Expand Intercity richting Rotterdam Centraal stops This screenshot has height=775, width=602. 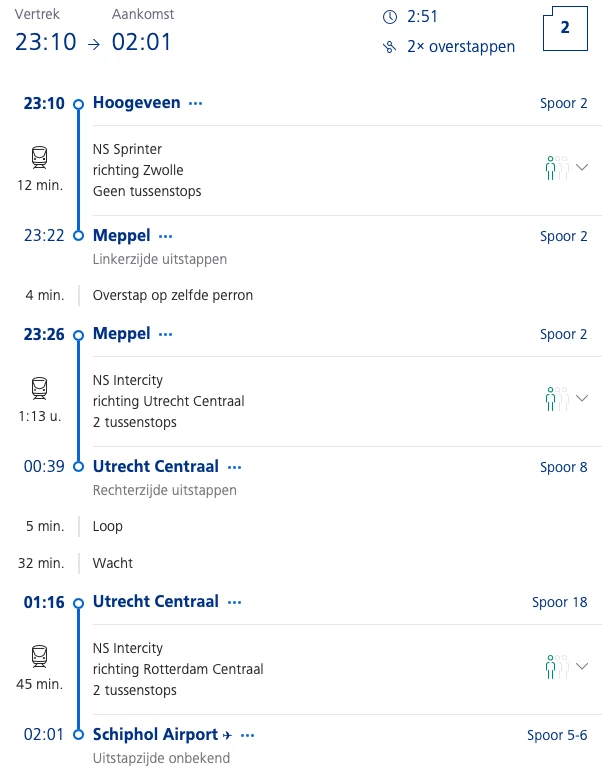tap(583, 666)
